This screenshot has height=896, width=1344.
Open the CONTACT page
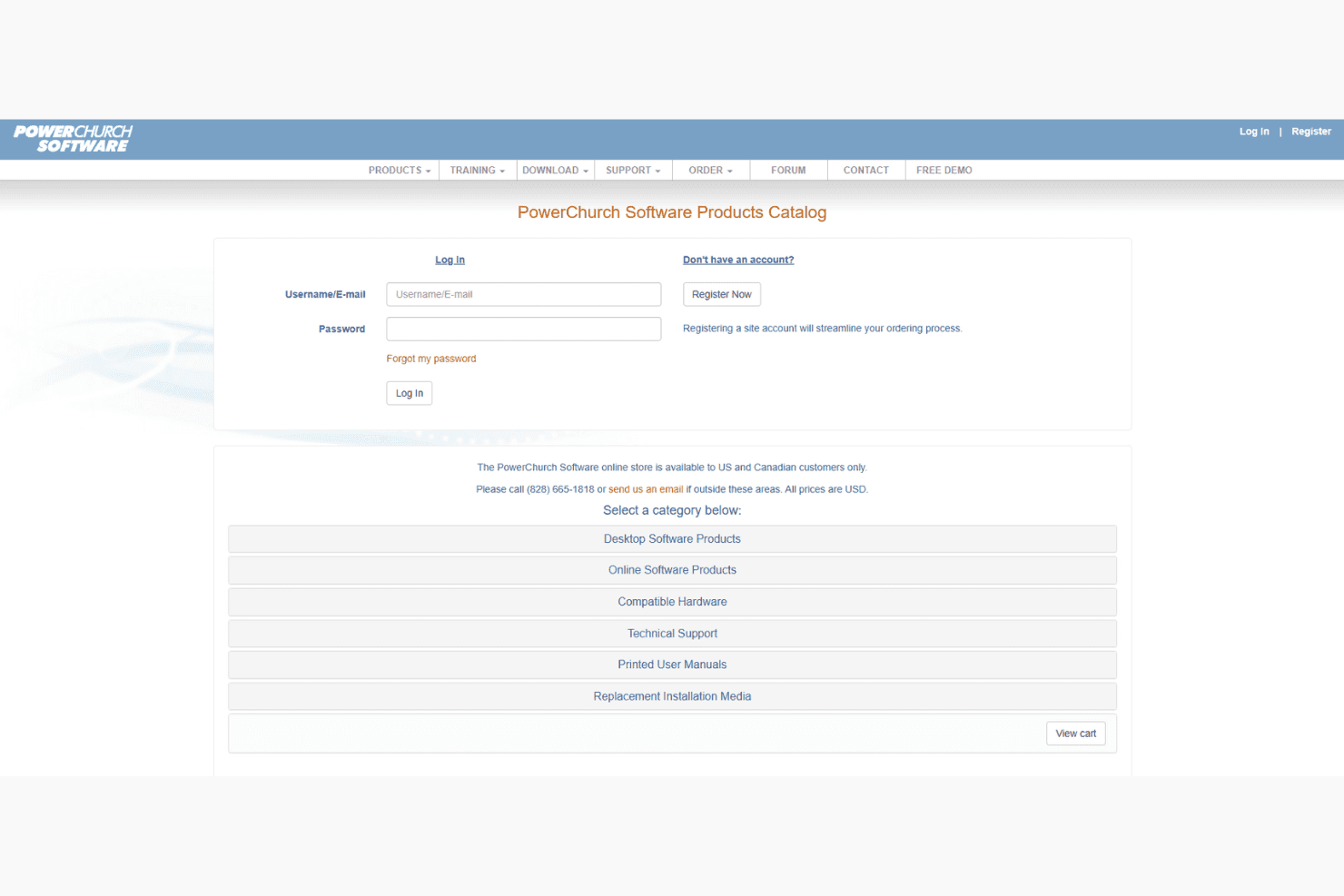[866, 171]
